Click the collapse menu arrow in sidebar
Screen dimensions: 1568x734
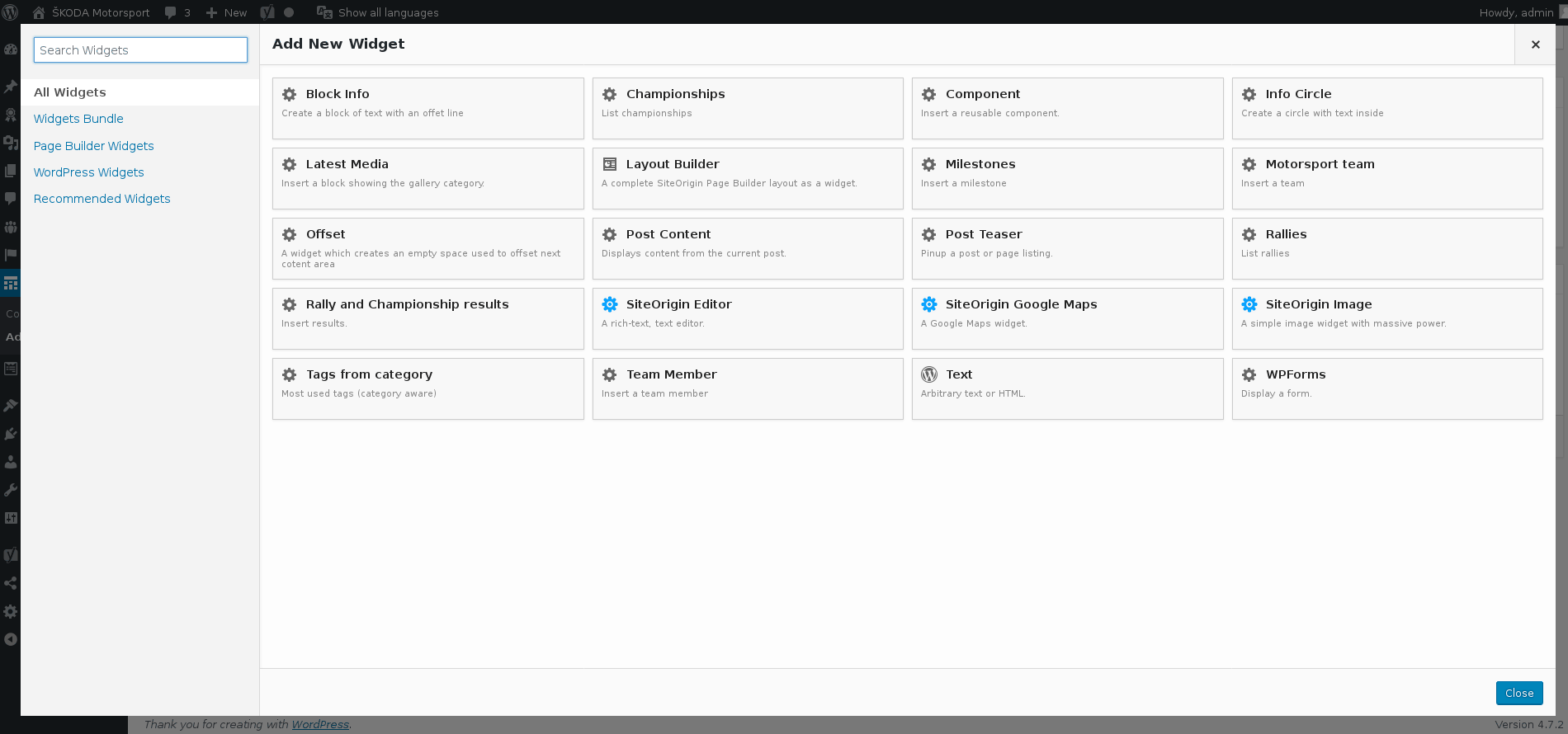click(x=11, y=639)
